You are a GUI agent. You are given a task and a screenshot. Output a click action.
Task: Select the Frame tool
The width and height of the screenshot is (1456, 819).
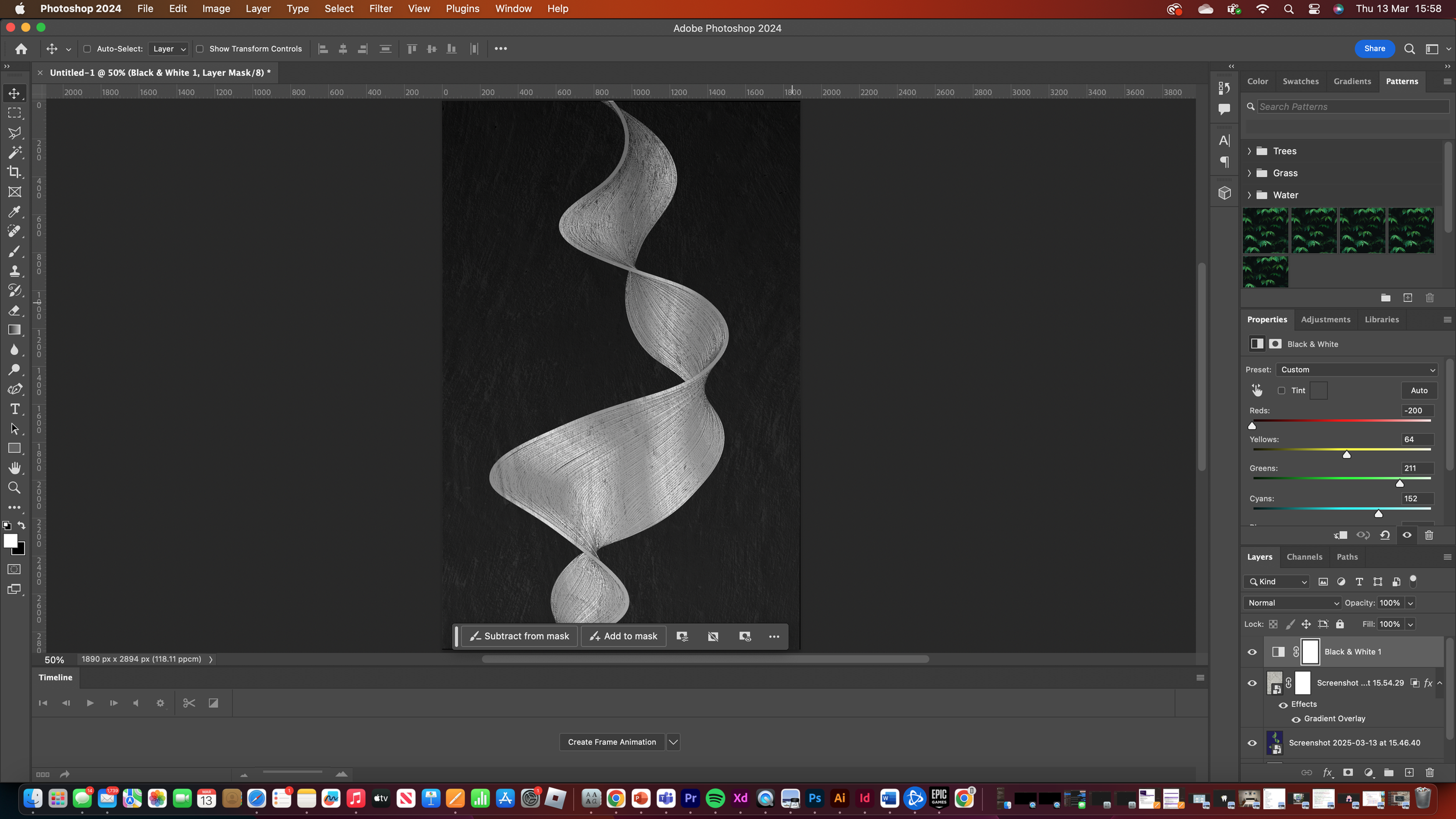(15, 192)
